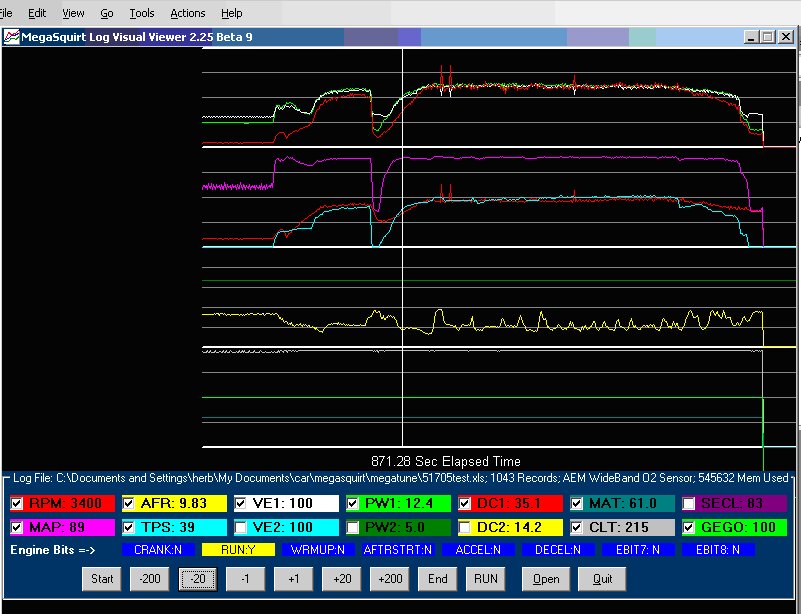Screen dimensions: 801x614
Task: Open the Tools menu
Action: 142,13
